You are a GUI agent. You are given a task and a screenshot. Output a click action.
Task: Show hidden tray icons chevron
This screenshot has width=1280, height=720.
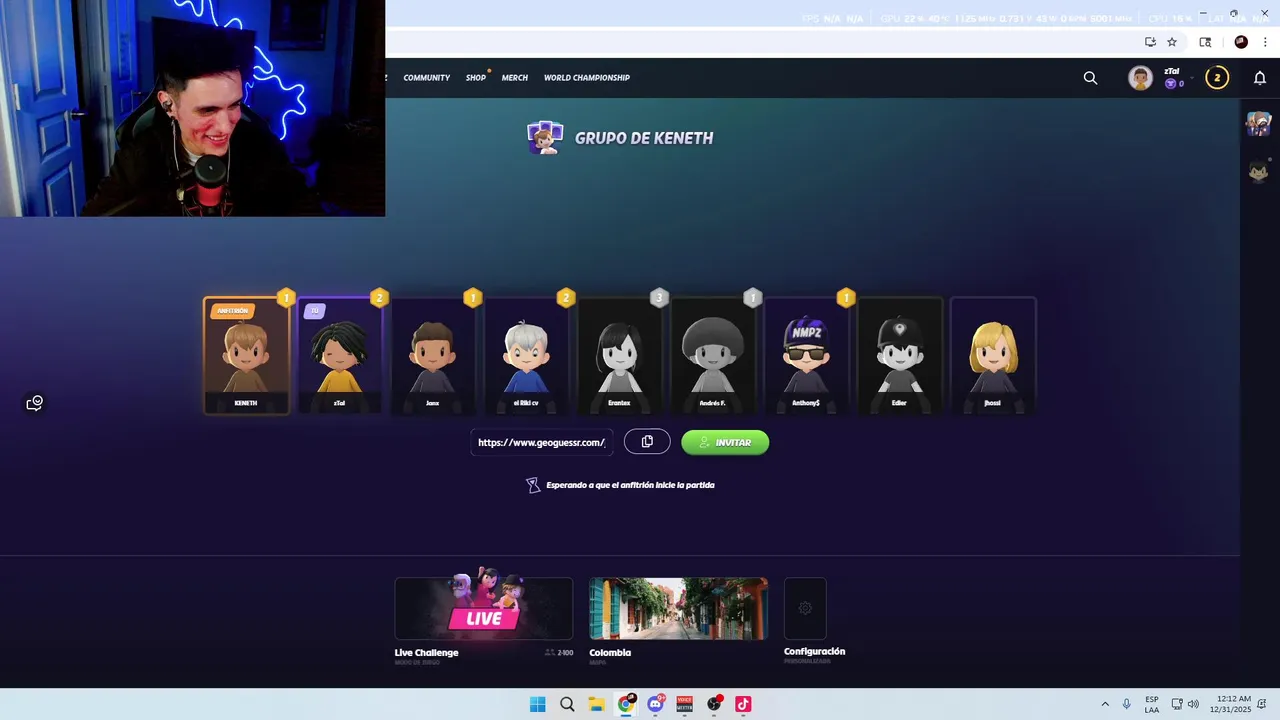pos(1105,704)
